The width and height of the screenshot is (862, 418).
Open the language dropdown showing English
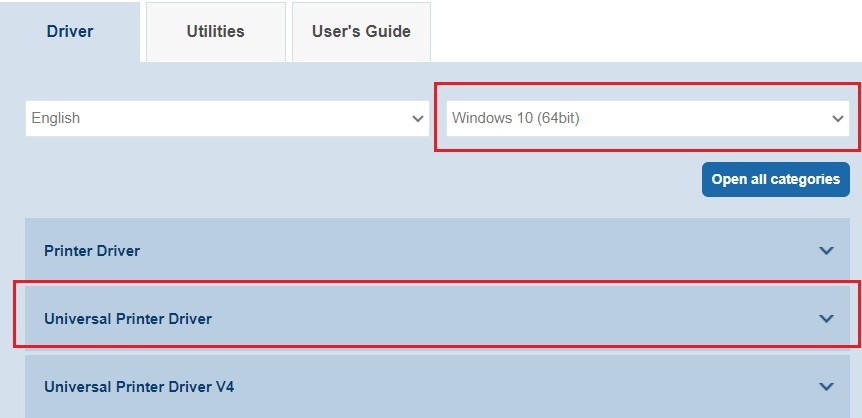(x=228, y=118)
